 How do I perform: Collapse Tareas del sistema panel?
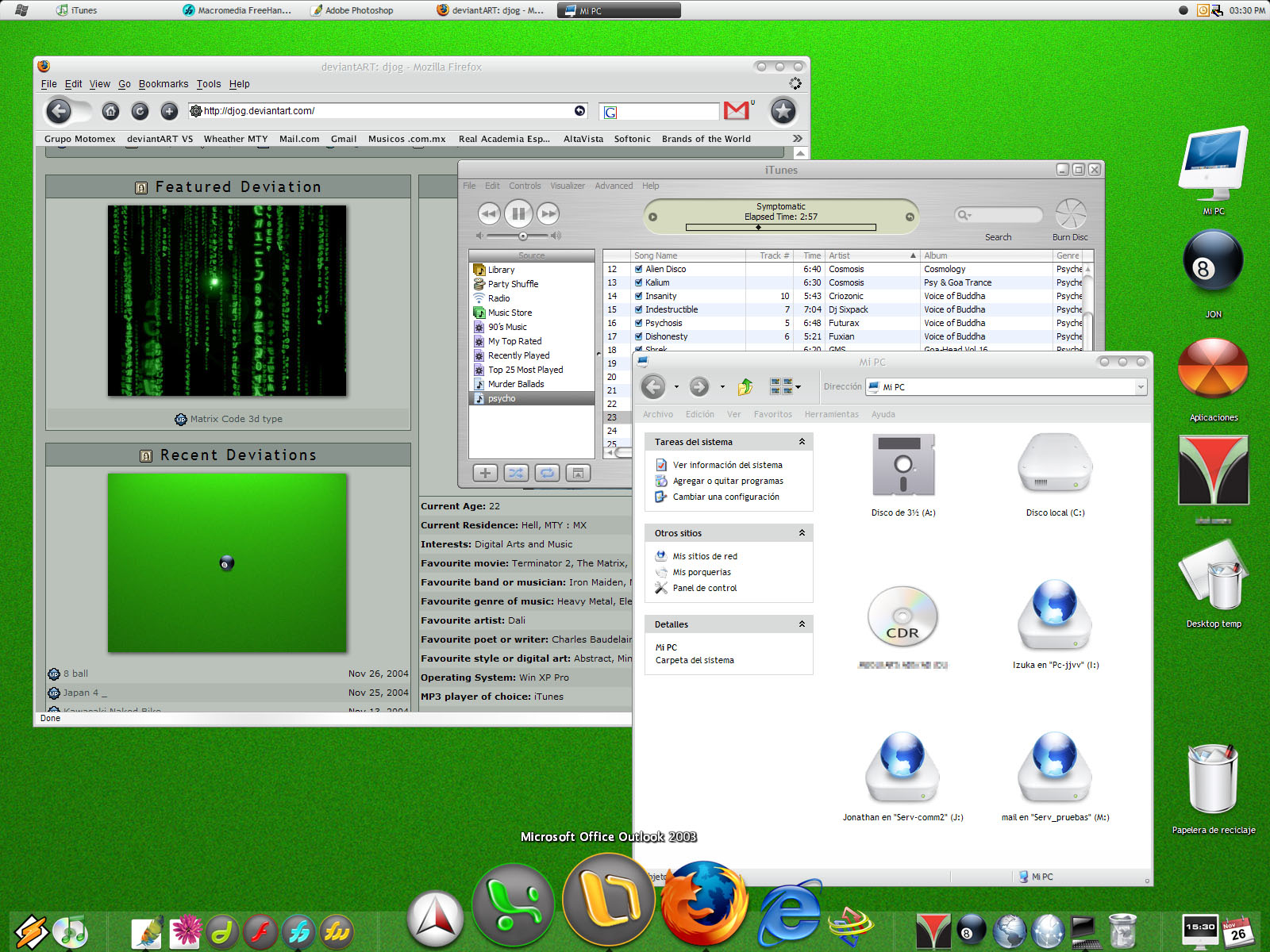tap(802, 442)
